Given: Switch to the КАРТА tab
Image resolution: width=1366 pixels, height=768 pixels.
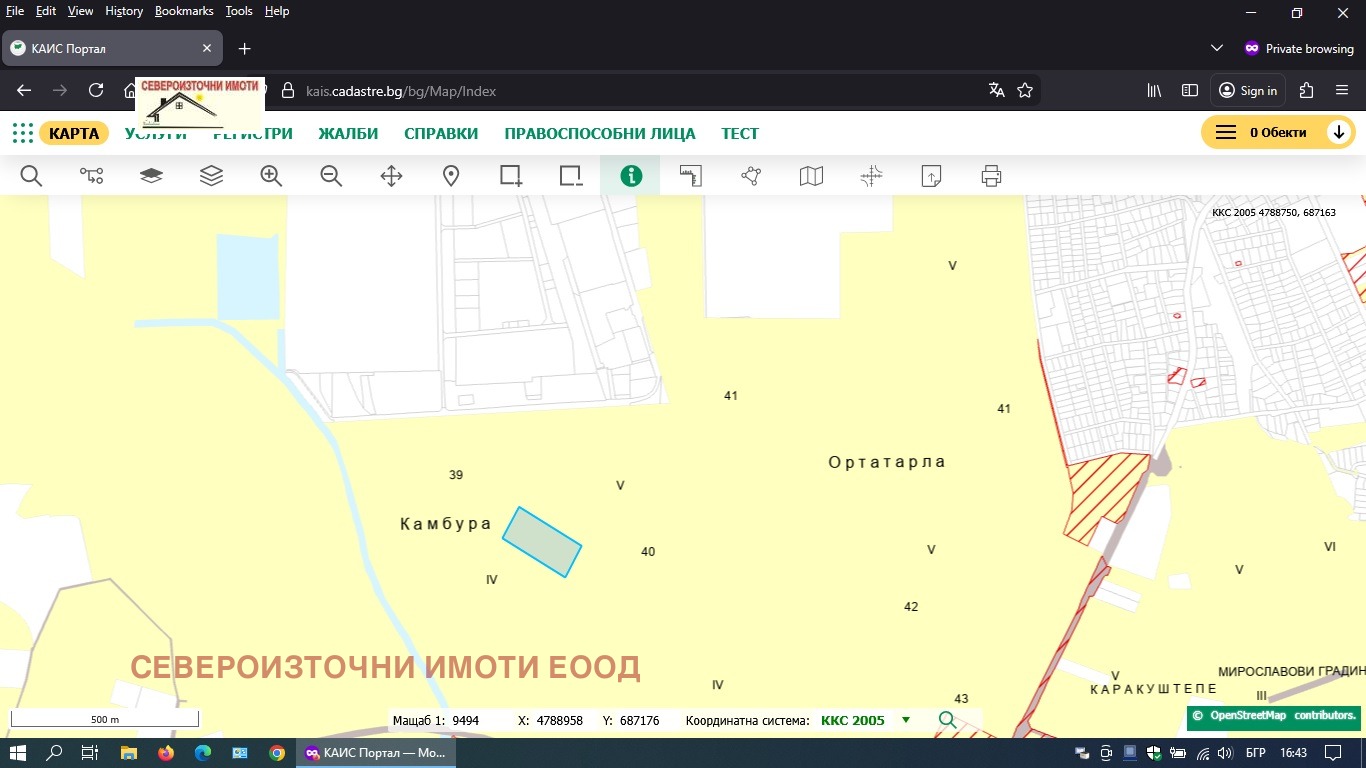Looking at the screenshot, I should click(75, 132).
